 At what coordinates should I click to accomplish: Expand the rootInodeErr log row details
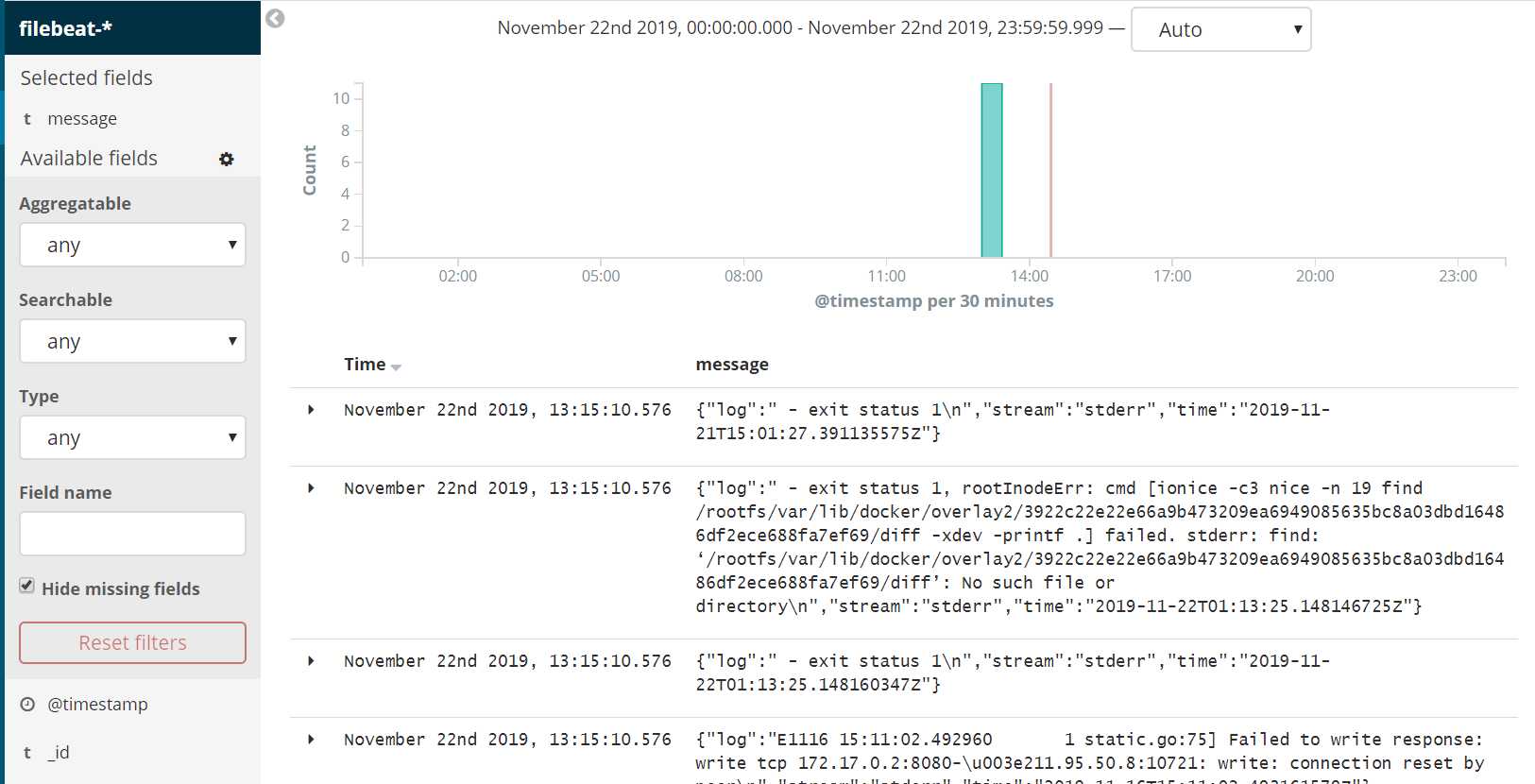pyautogui.click(x=311, y=488)
